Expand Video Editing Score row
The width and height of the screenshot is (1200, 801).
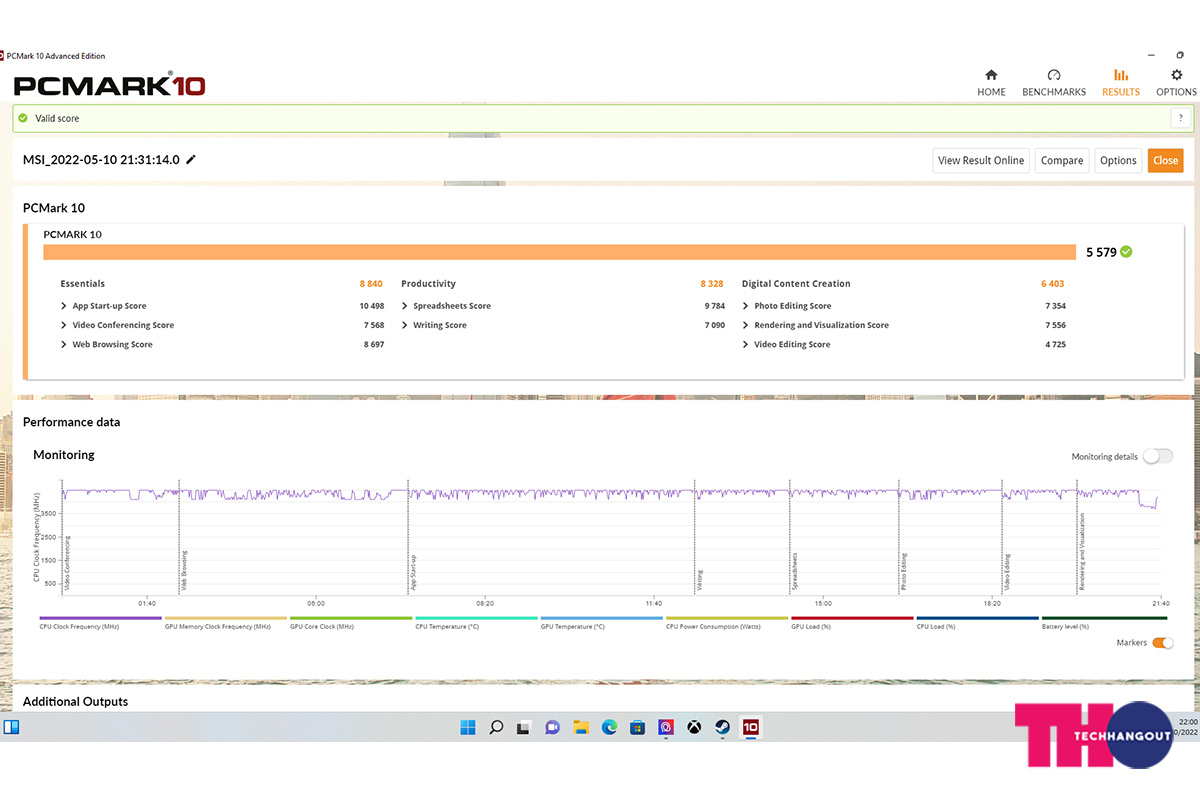coord(746,344)
